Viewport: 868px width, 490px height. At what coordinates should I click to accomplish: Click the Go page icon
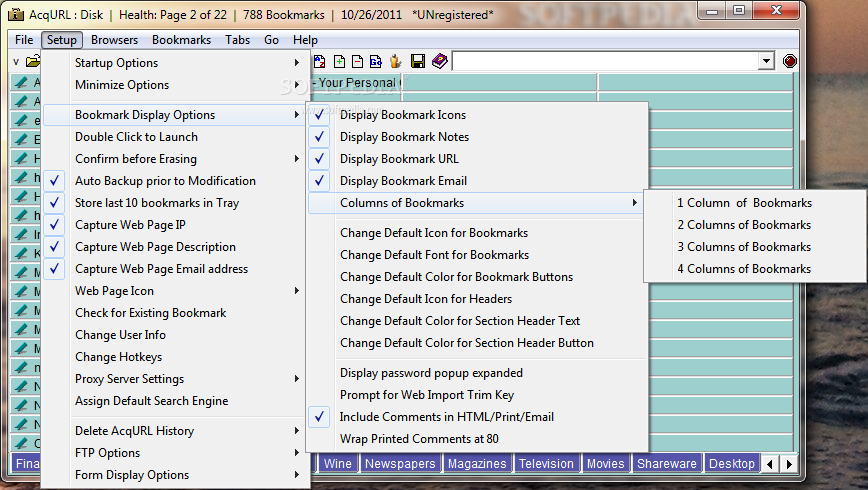point(376,61)
